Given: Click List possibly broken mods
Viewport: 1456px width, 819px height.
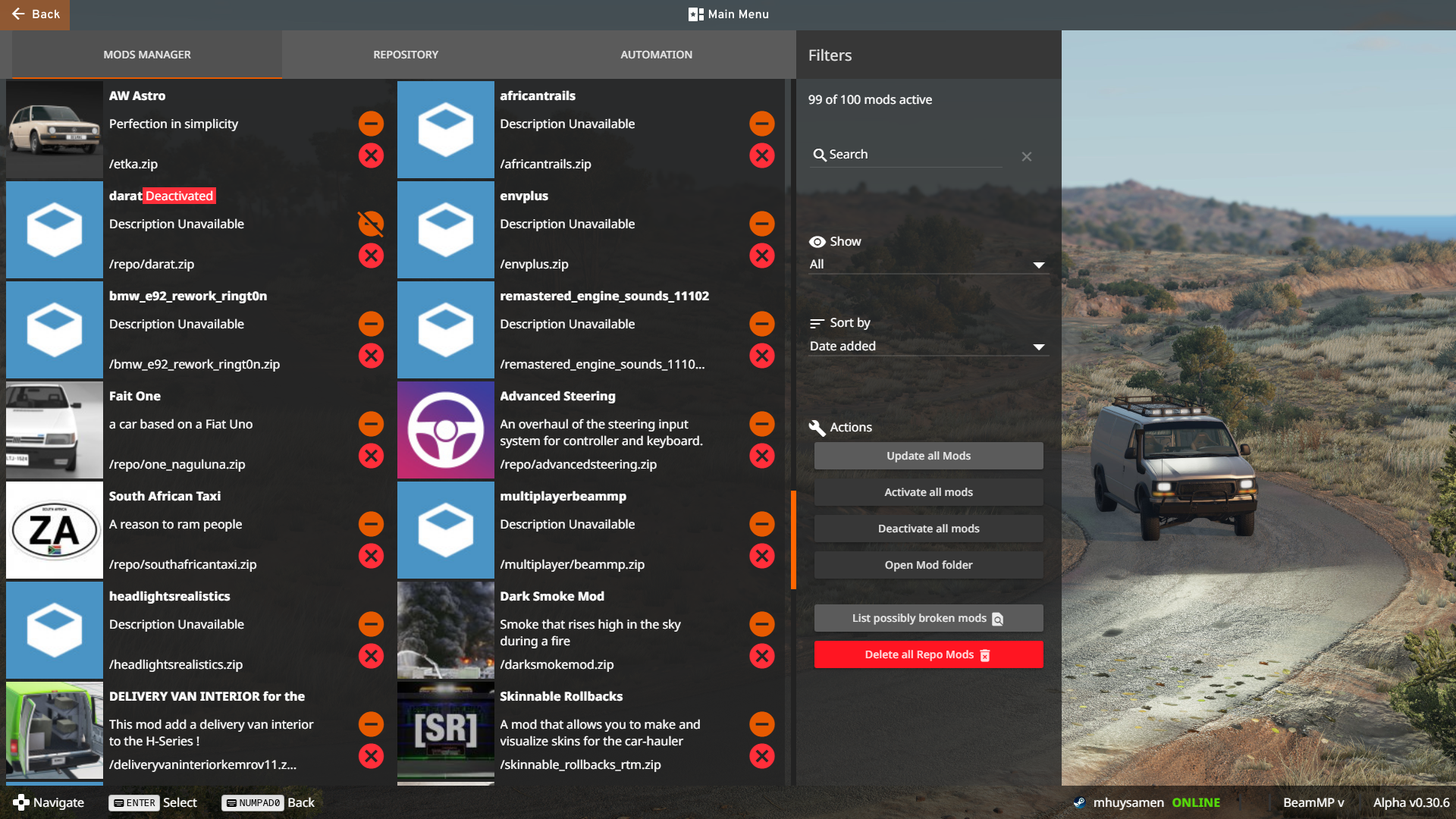Looking at the screenshot, I should pos(928,618).
